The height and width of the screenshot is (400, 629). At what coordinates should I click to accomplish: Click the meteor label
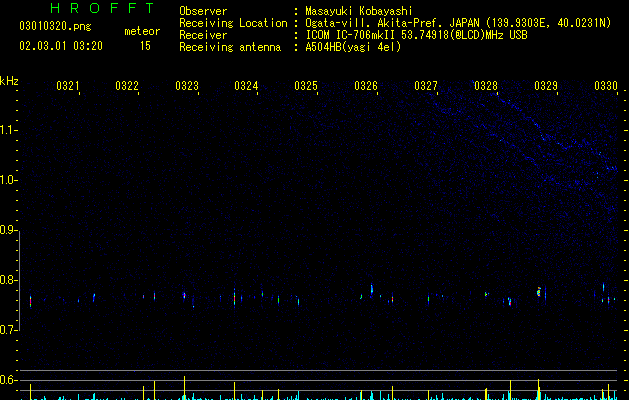(142, 31)
